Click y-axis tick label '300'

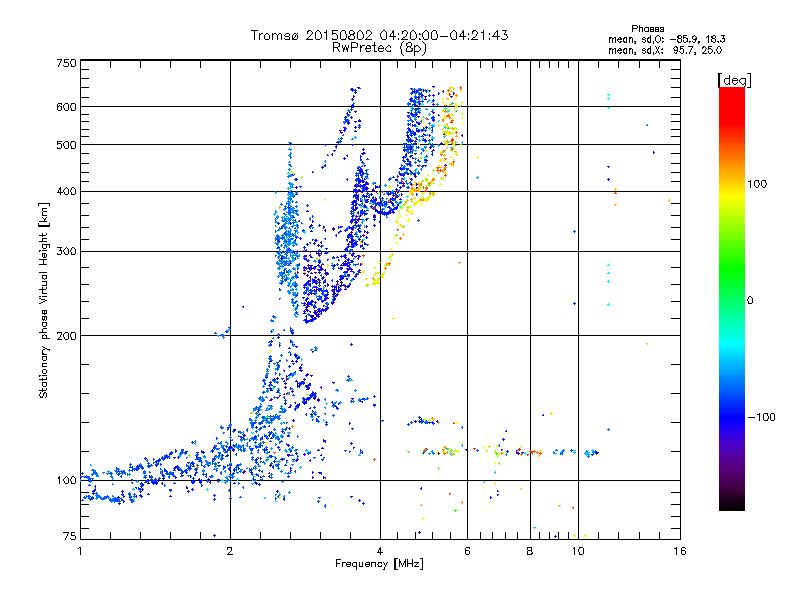tap(66, 252)
